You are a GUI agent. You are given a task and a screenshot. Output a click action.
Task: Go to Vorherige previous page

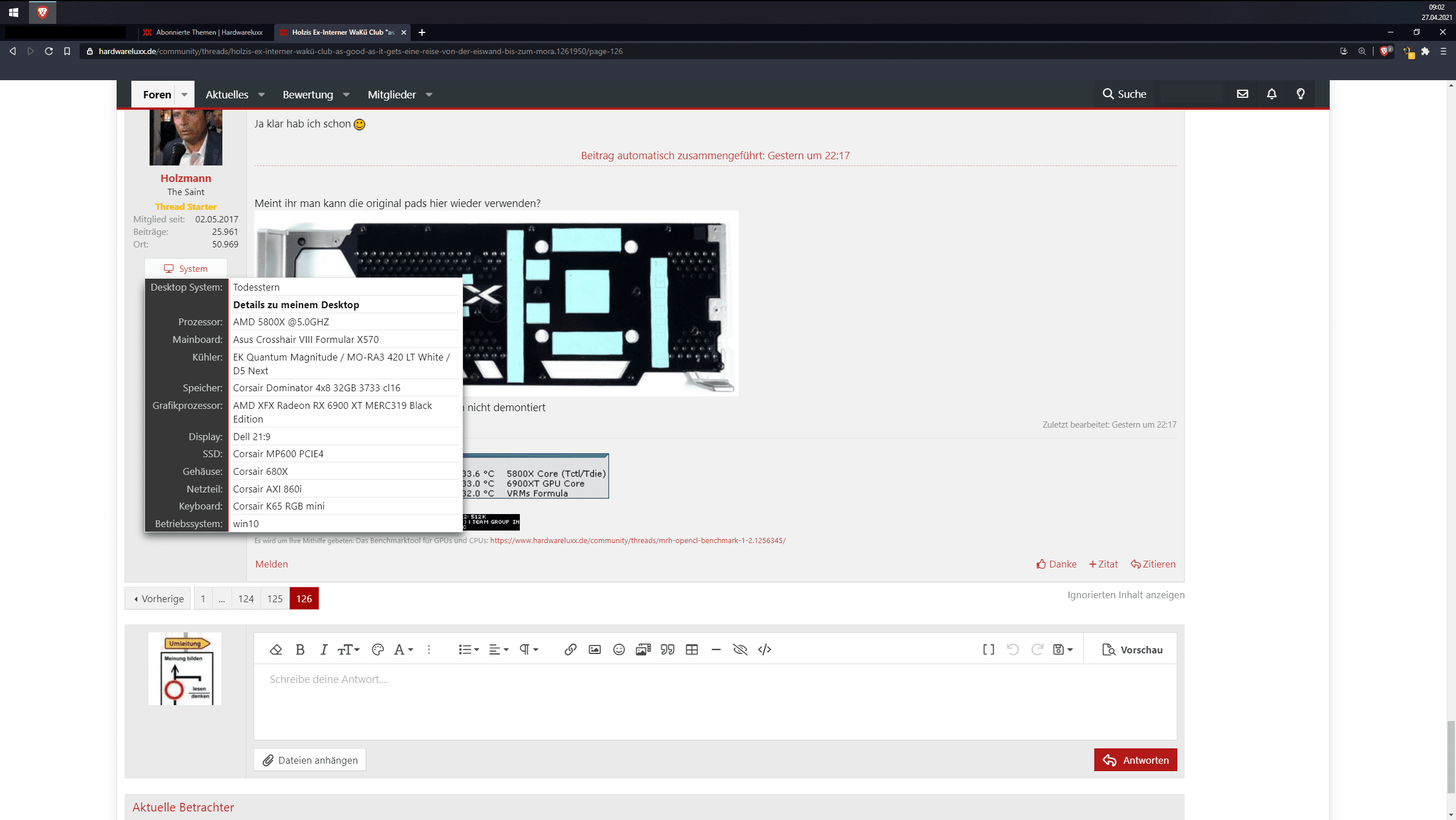coord(158,598)
